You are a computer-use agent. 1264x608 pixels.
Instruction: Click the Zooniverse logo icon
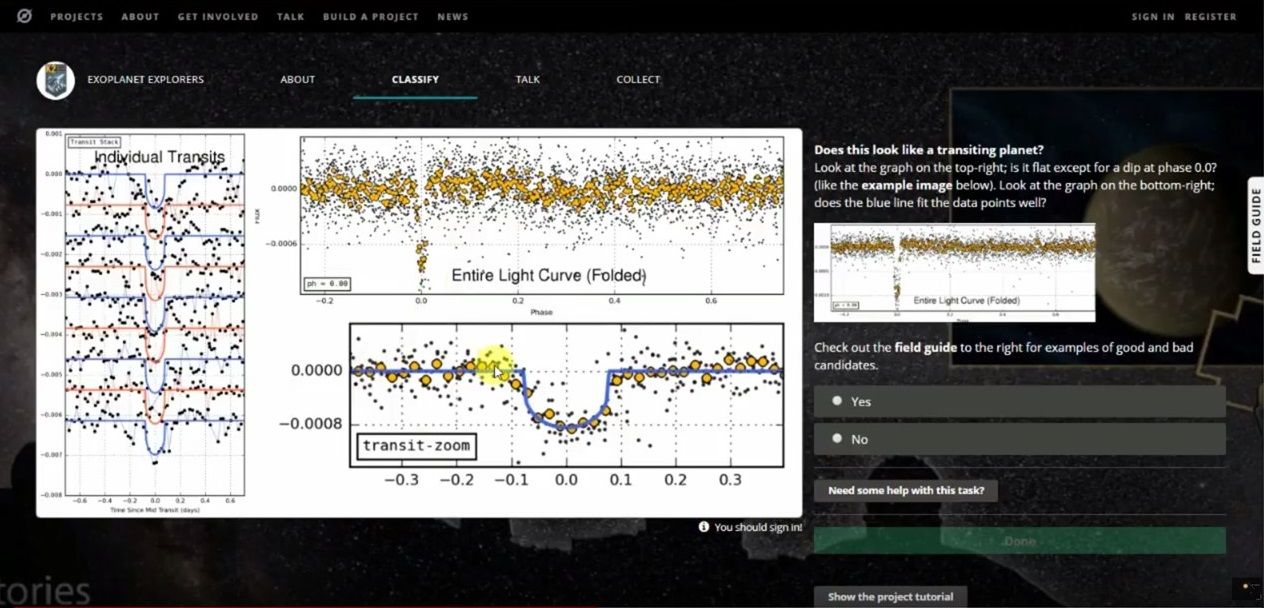click(22, 16)
